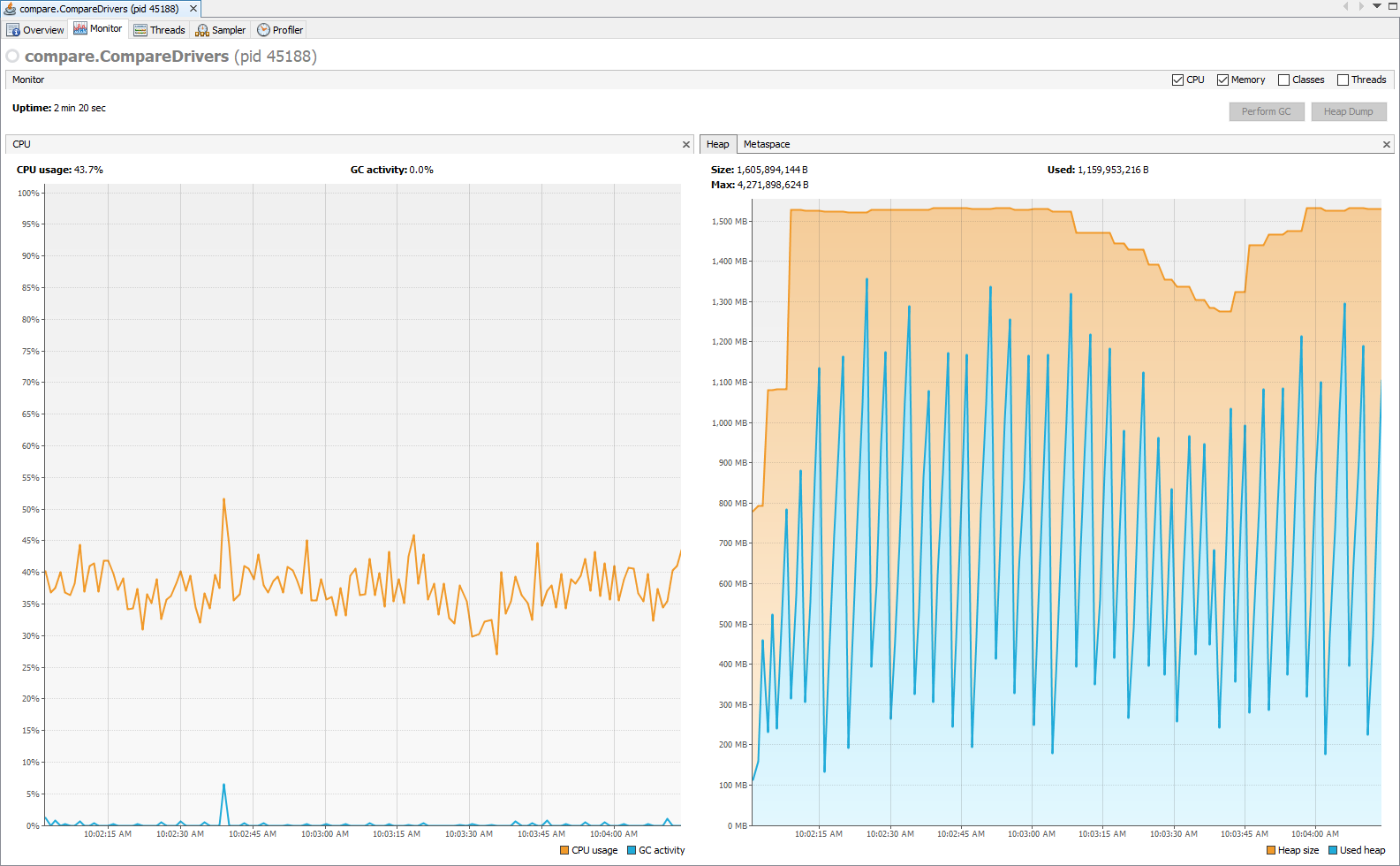The image size is (1400, 866).
Task: Click the Heap Dump button
Action: coord(1348,111)
